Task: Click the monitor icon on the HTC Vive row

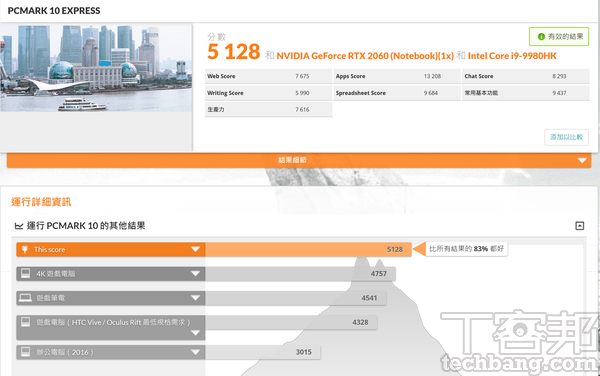Action: (26, 322)
